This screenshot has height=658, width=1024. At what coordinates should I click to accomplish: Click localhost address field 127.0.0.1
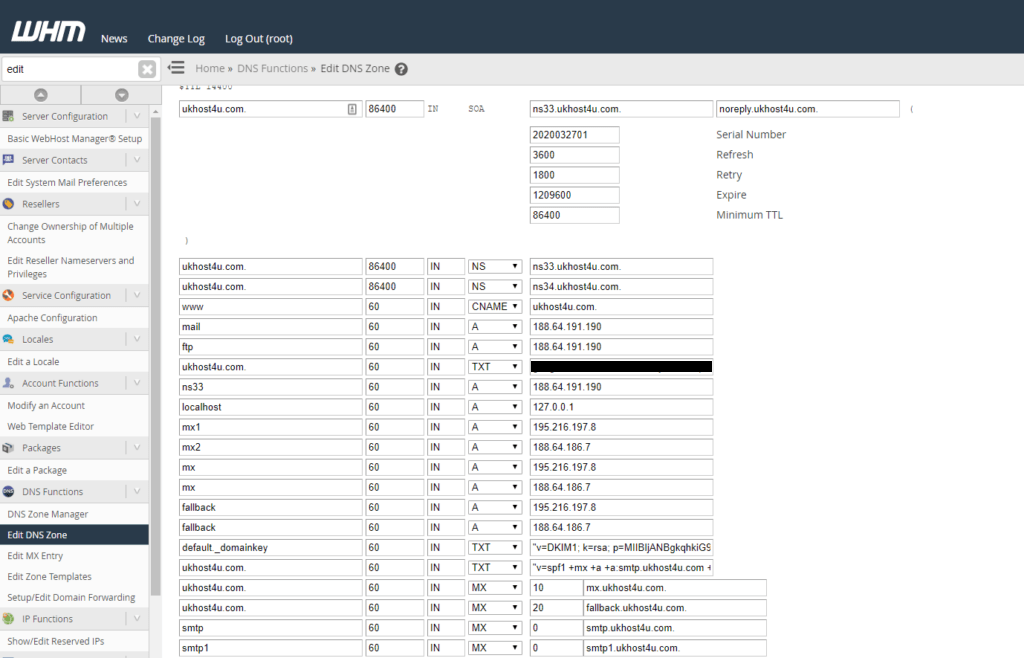[x=621, y=407]
